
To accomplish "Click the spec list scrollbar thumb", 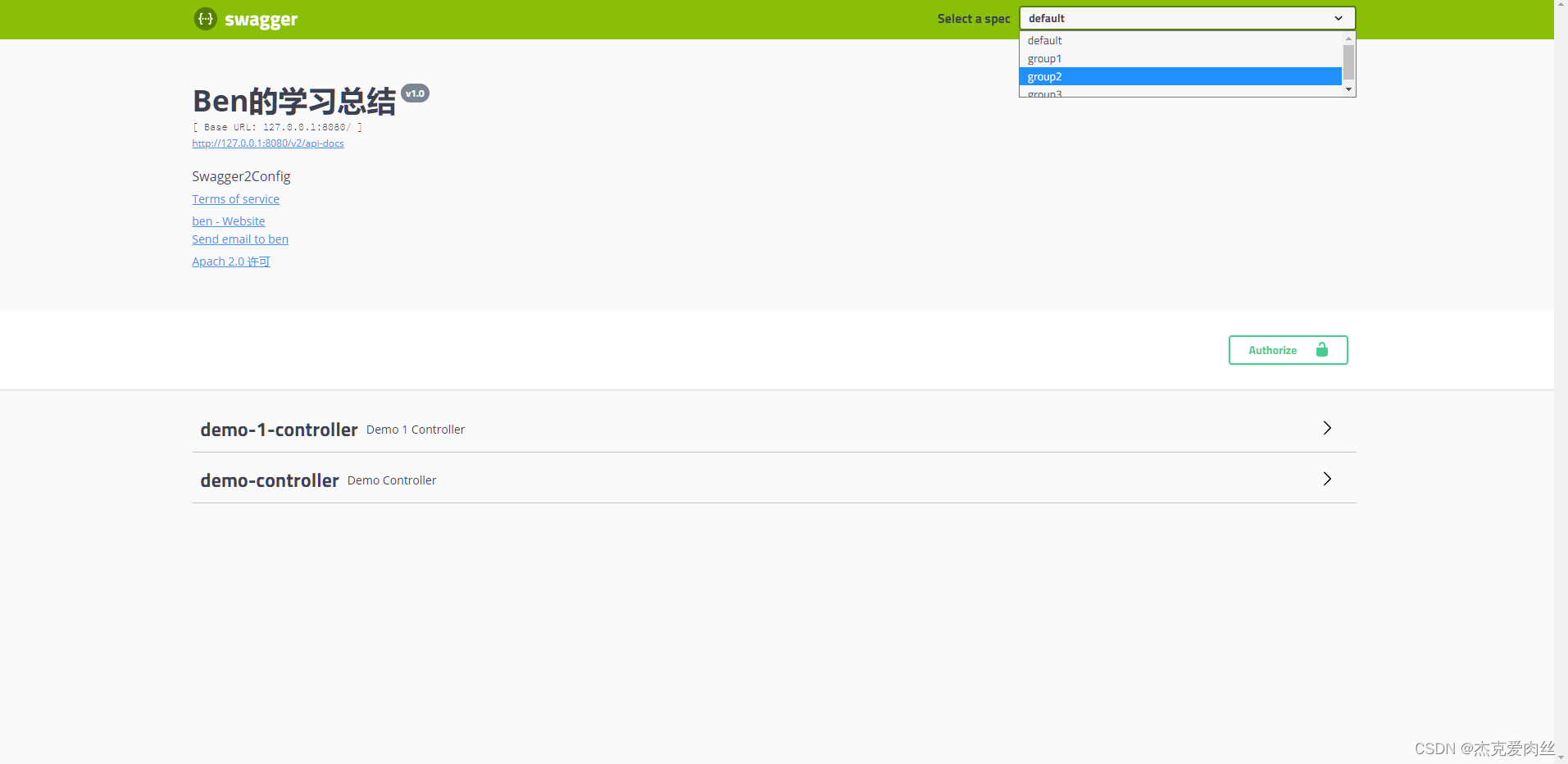I will (x=1348, y=62).
